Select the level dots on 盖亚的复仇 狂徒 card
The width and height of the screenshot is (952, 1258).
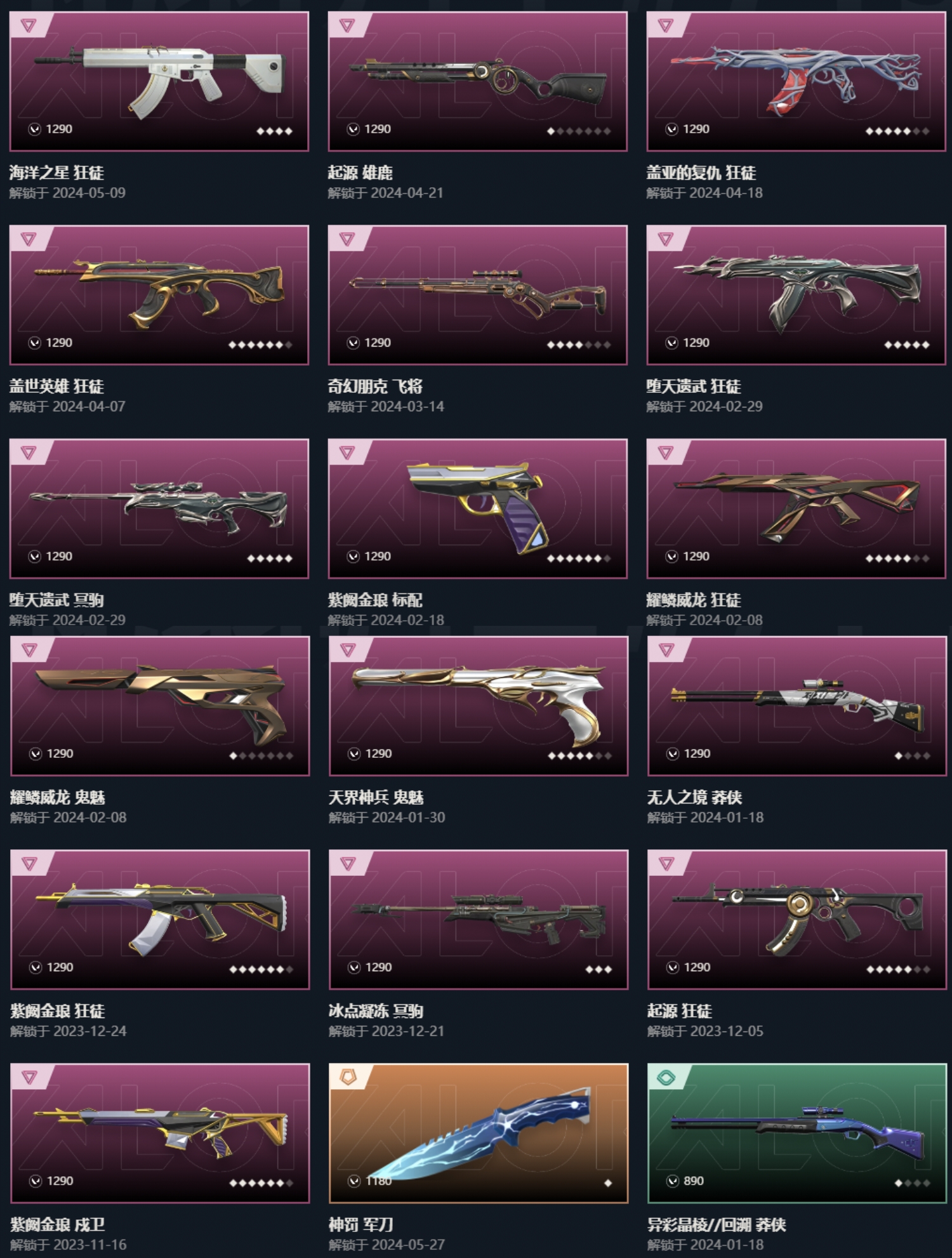(x=897, y=131)
